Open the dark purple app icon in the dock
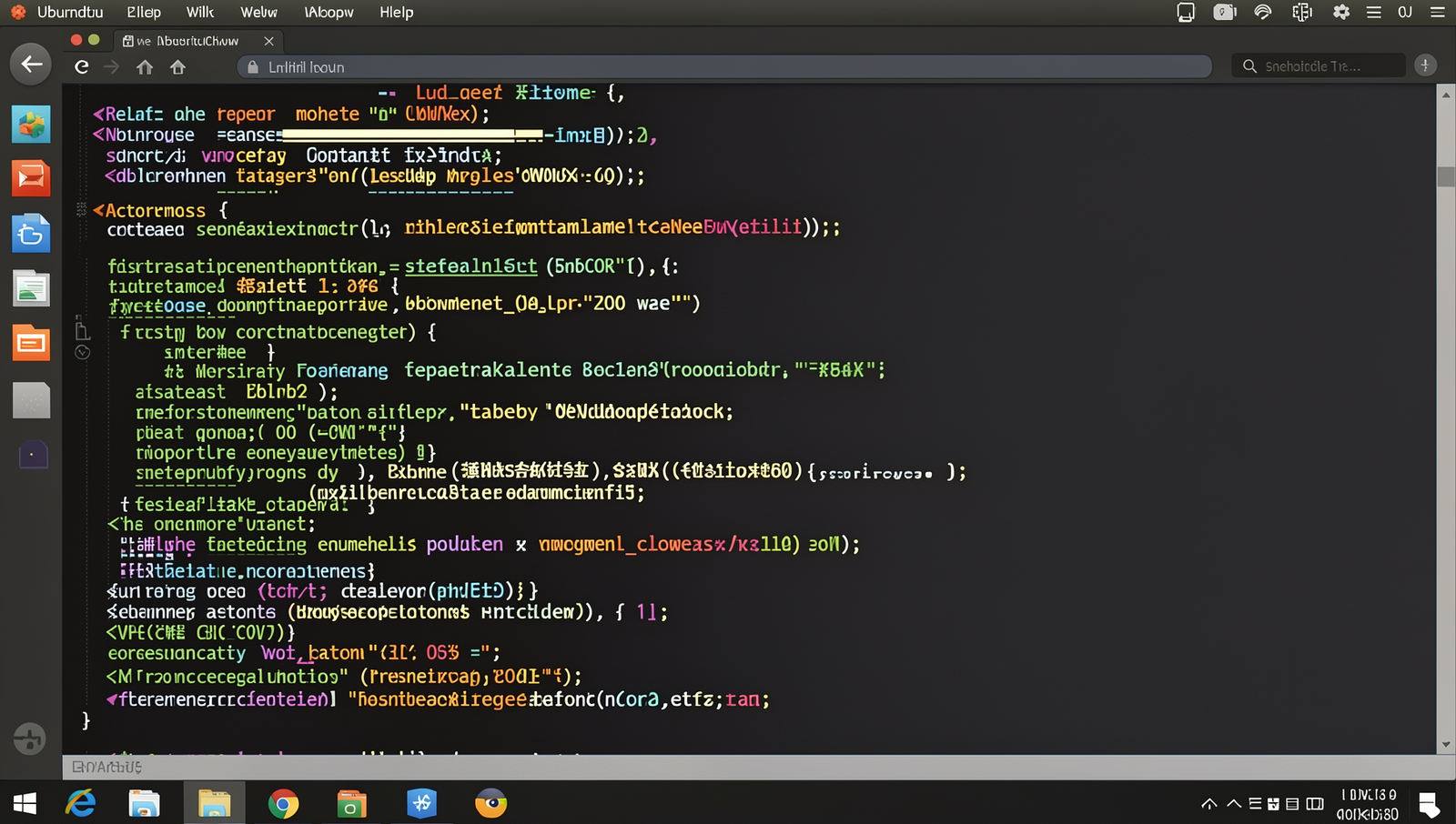Image resolution: width=1456 pixels, height=824 pixels. coord(33,453)
